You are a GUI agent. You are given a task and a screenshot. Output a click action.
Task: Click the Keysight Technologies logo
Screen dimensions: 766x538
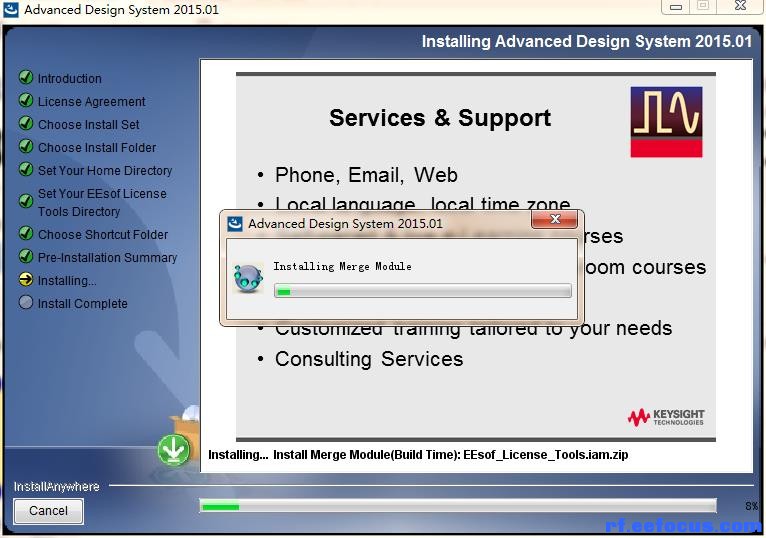tap(666, 417)
